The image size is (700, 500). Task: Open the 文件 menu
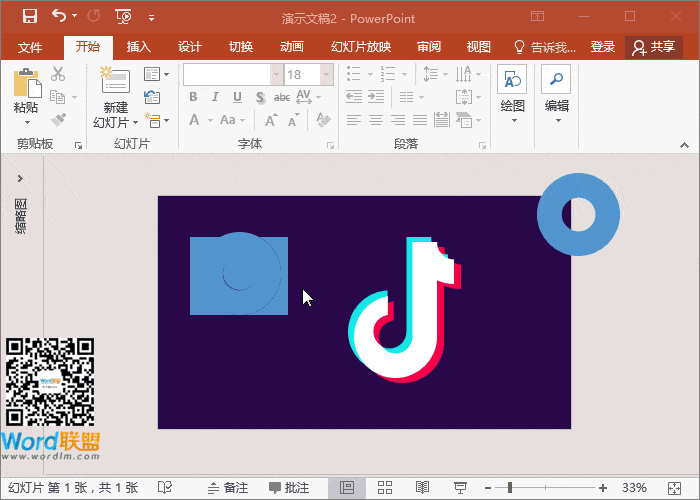click(x=30, y=47)
